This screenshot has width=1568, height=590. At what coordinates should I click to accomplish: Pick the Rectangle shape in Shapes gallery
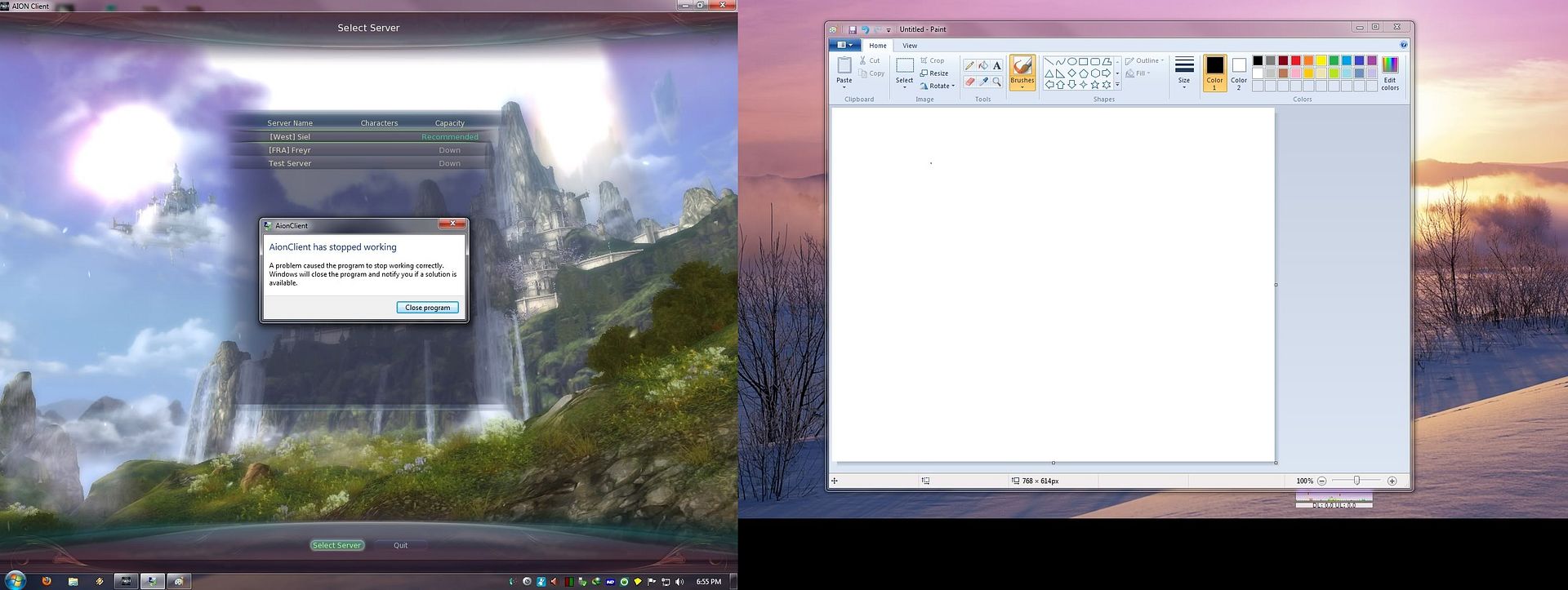point(1083,61)
